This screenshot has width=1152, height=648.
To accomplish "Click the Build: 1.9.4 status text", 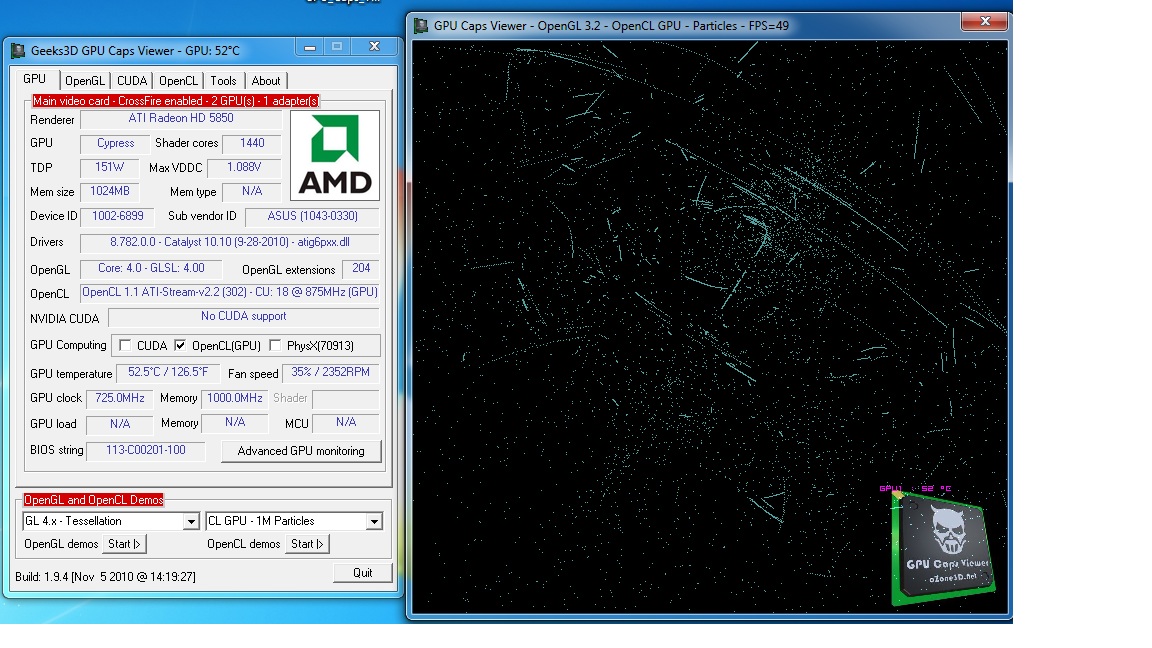I will click(x=105, y=577).
